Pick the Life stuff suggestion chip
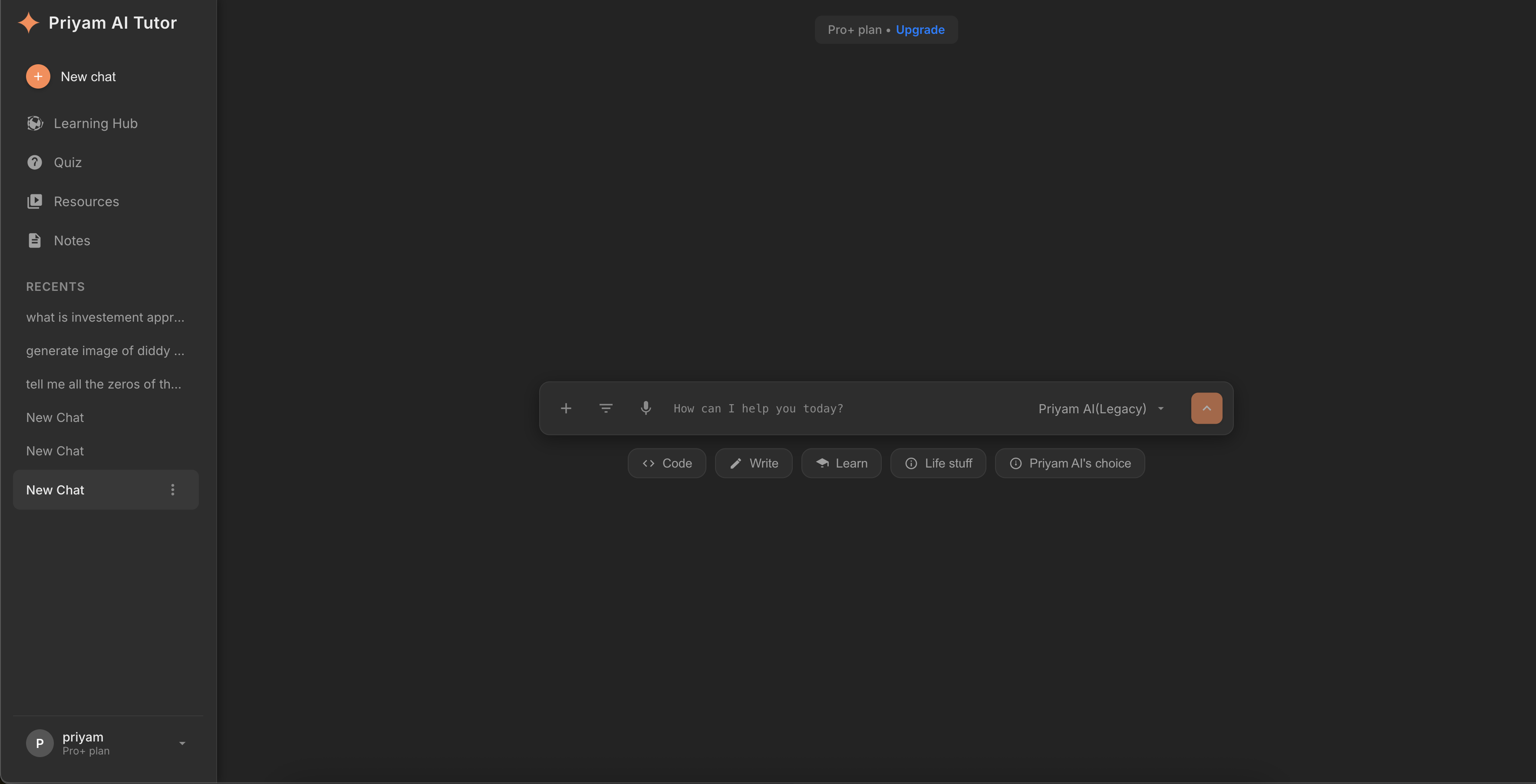 [x=938, y=463]
